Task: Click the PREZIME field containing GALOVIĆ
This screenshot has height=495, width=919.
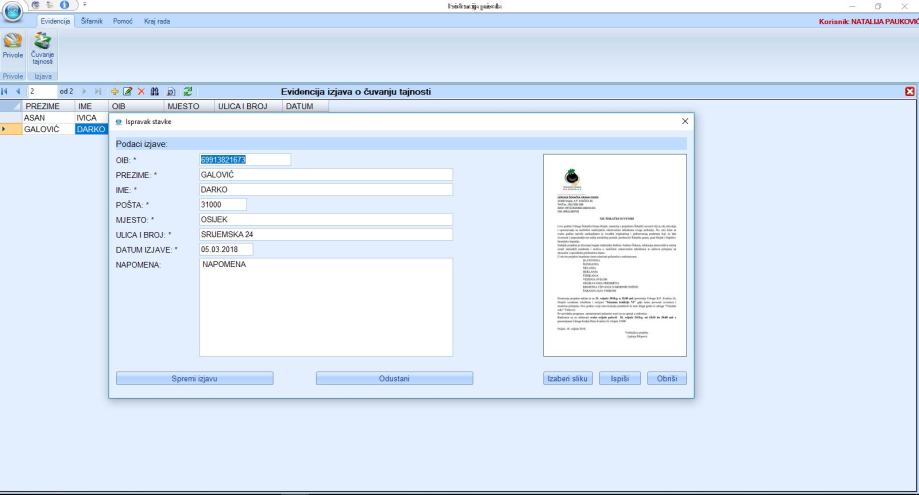Action: coord(326,175)
